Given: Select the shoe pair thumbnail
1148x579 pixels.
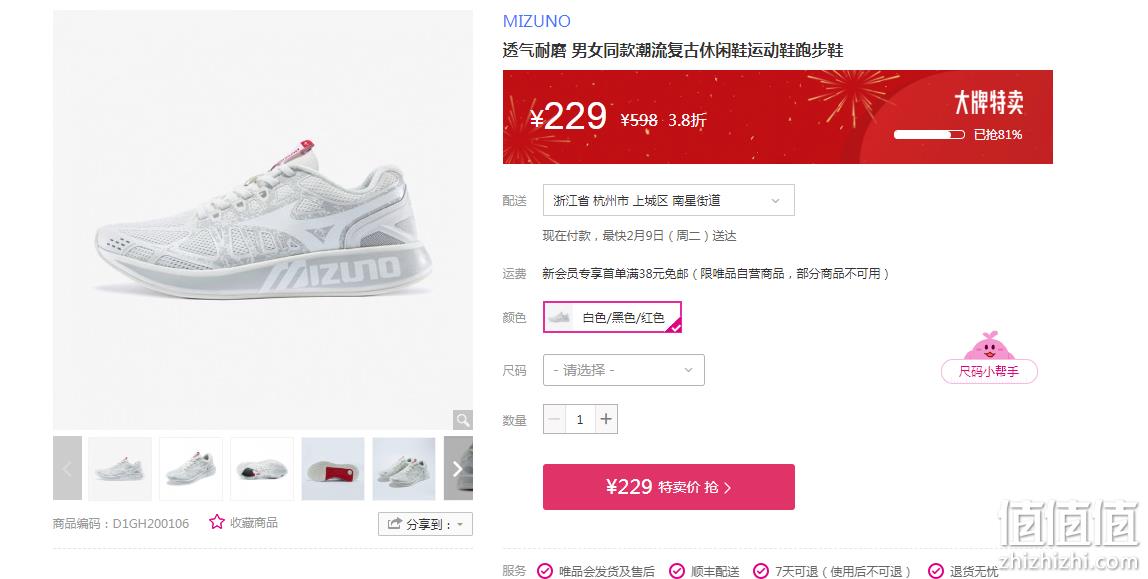Looking at the screenshot, I should point(404,468).
